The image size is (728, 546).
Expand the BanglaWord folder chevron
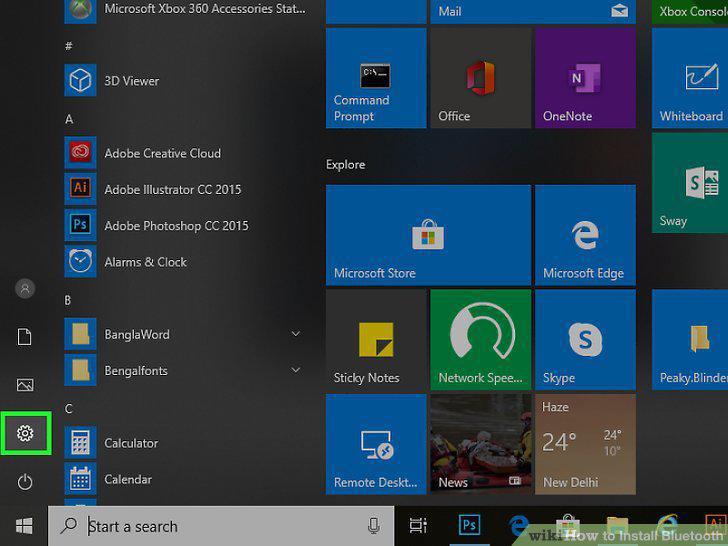[x=296, y=334]
